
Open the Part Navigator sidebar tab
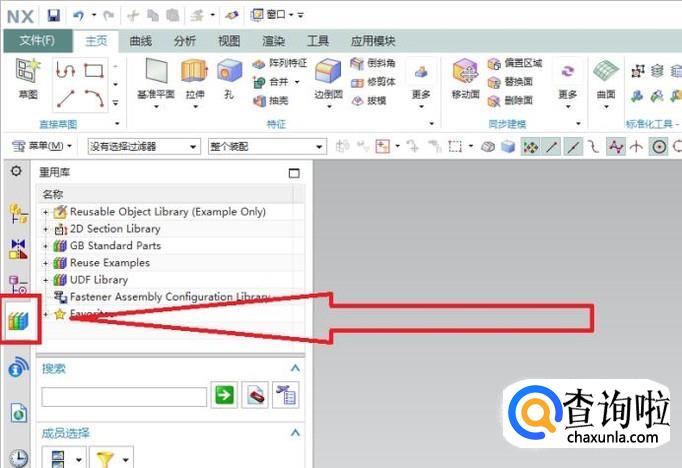pos(18,284)
